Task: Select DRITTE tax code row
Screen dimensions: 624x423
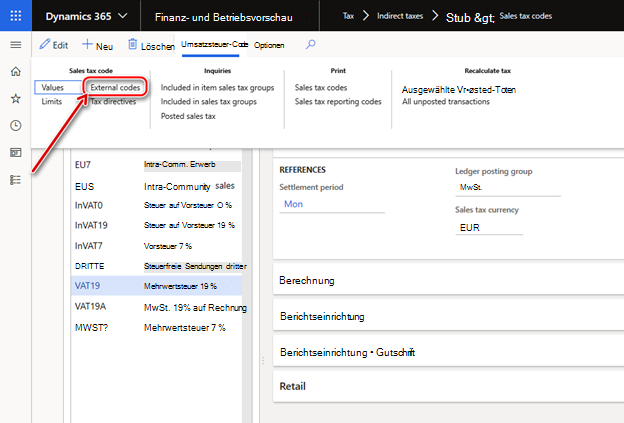Action: click(157, 266)
